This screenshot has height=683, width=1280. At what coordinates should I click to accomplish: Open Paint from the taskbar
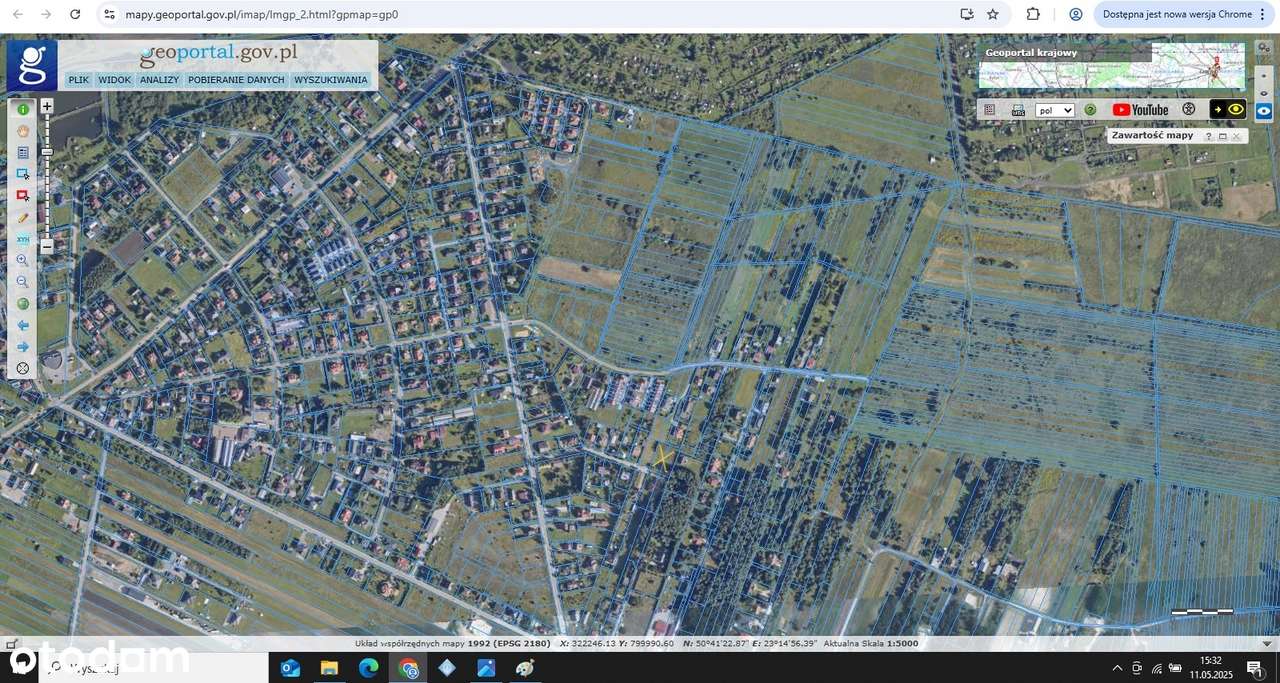tap(525, 668)
